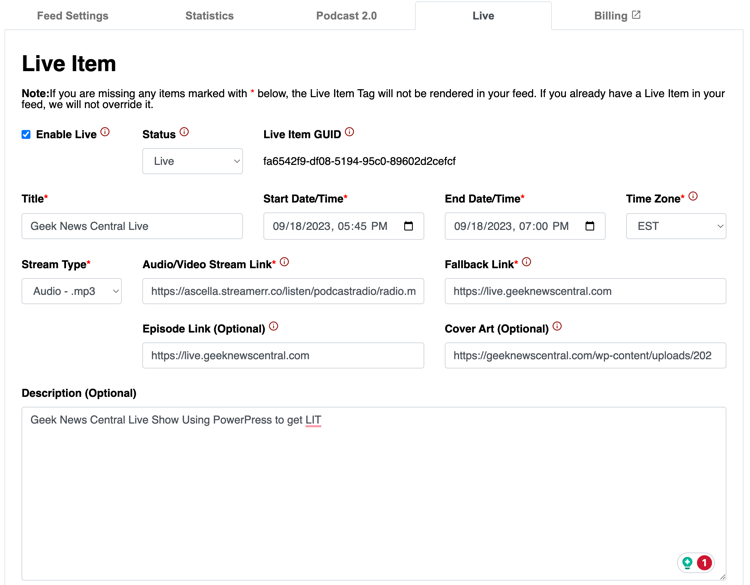Open calendar picker for Start Date/Time

tap(408, 226)
